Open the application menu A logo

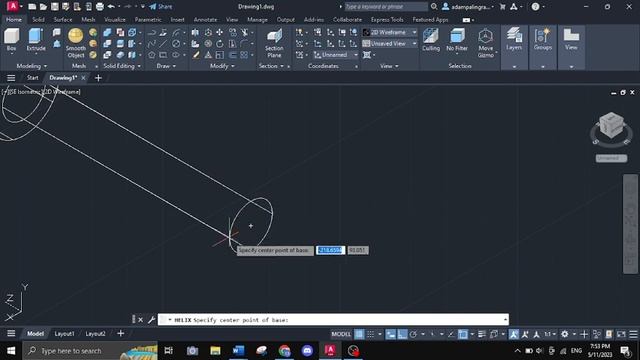(13, 6)
